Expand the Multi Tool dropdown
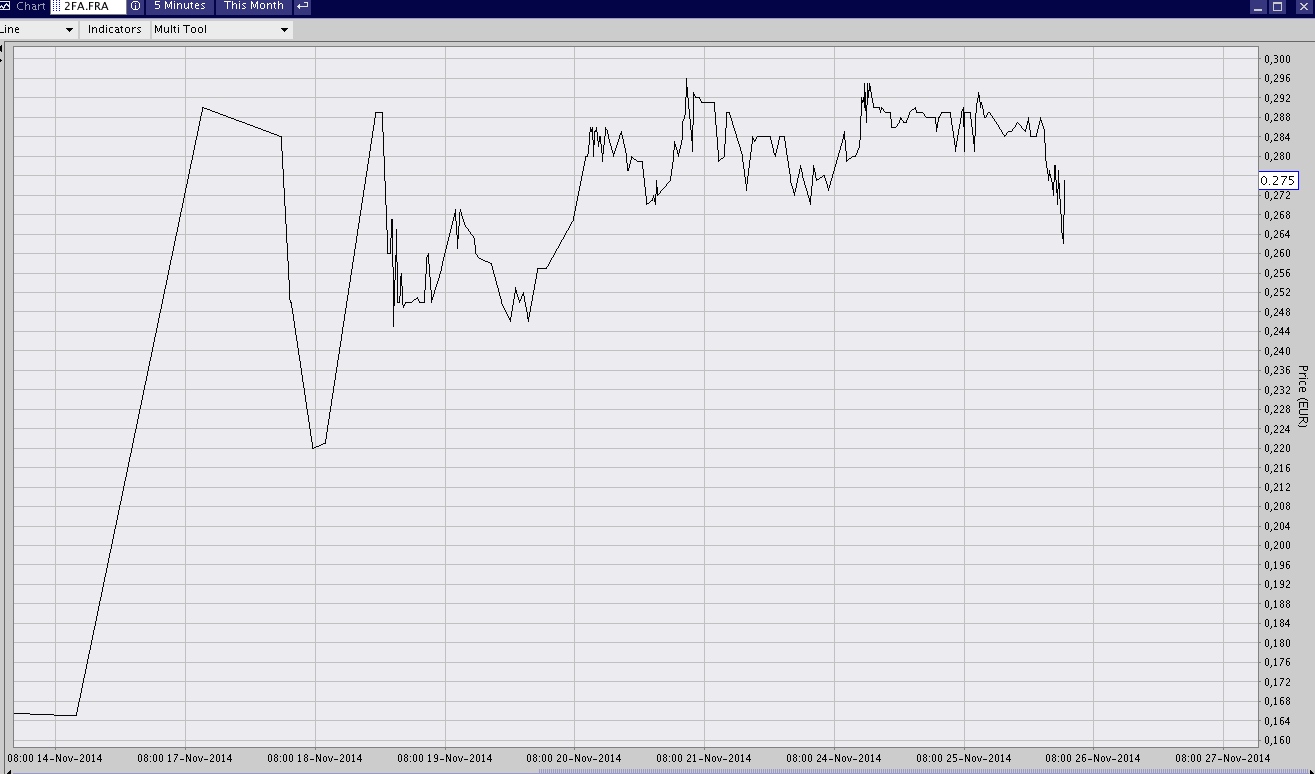This screenshot has height=774, width=1315. [x=221, y=30]
